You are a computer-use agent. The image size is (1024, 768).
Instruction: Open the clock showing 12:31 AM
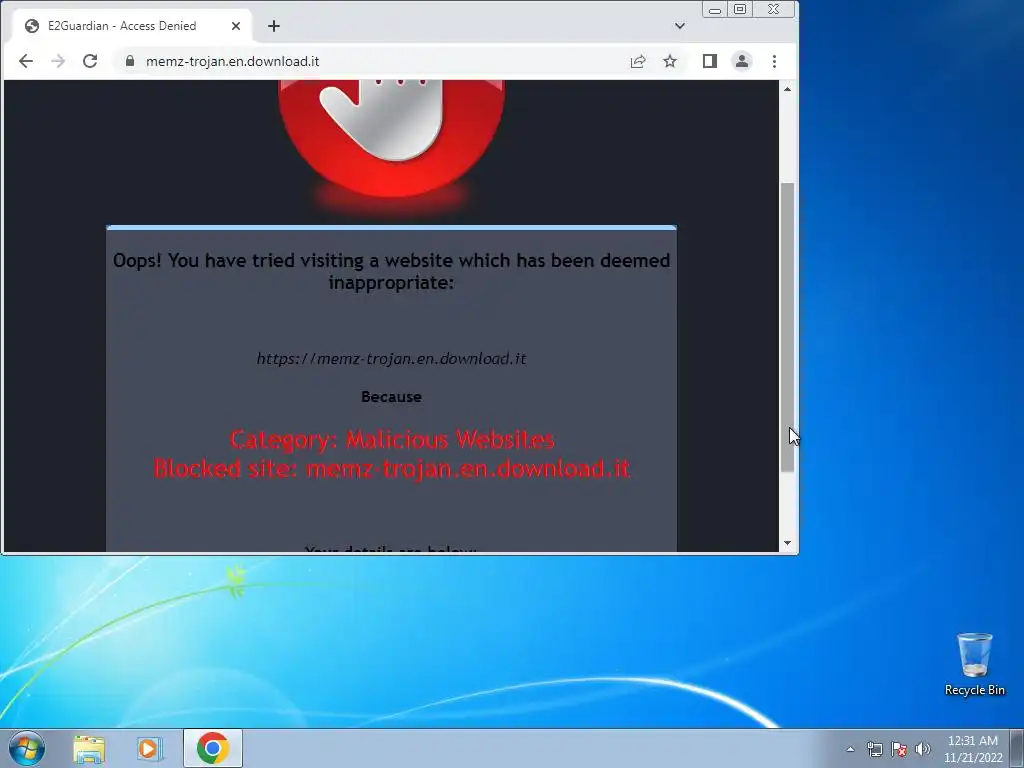(x=972, y=749)
